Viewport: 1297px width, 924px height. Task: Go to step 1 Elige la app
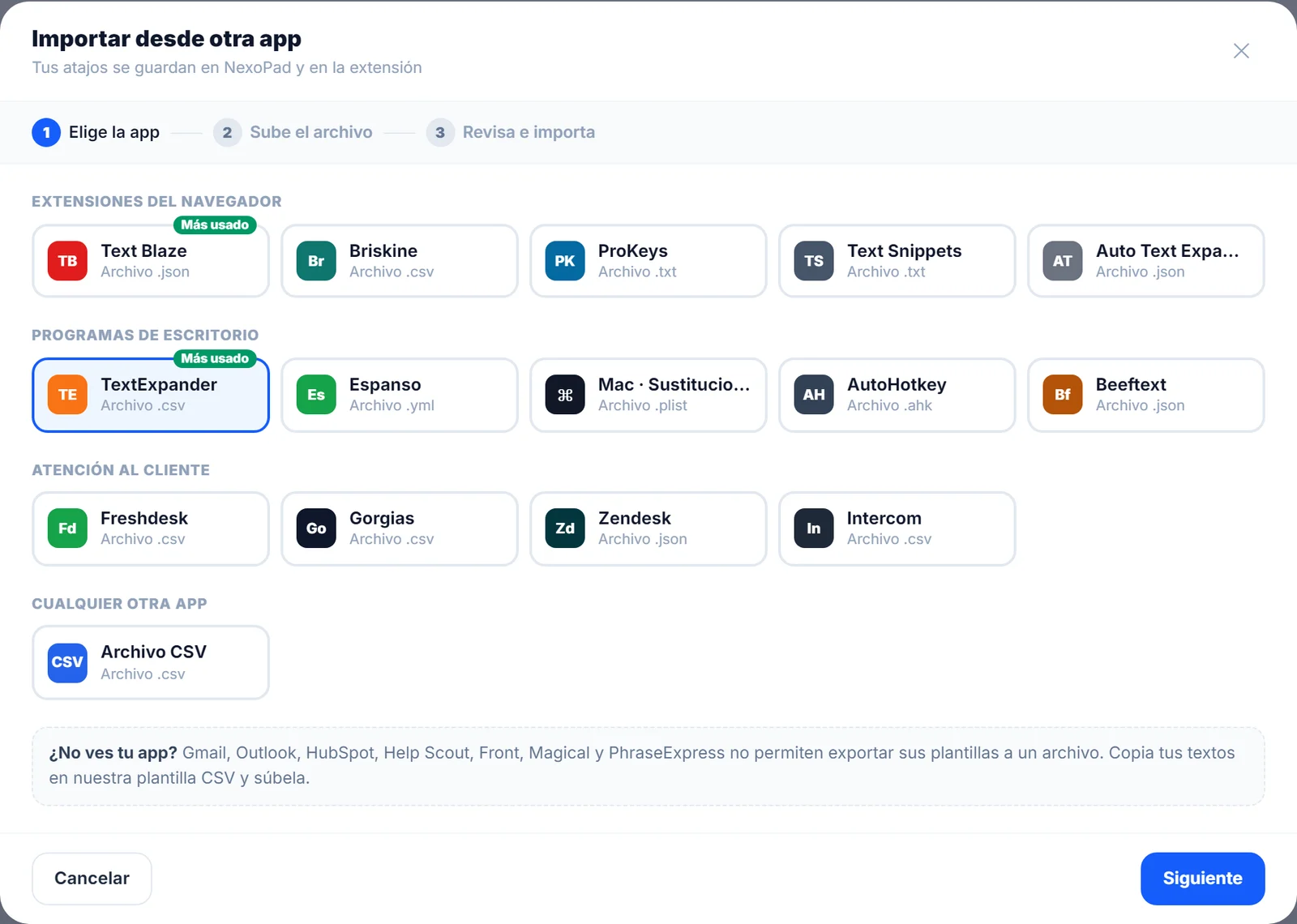[x=96, y=132]
